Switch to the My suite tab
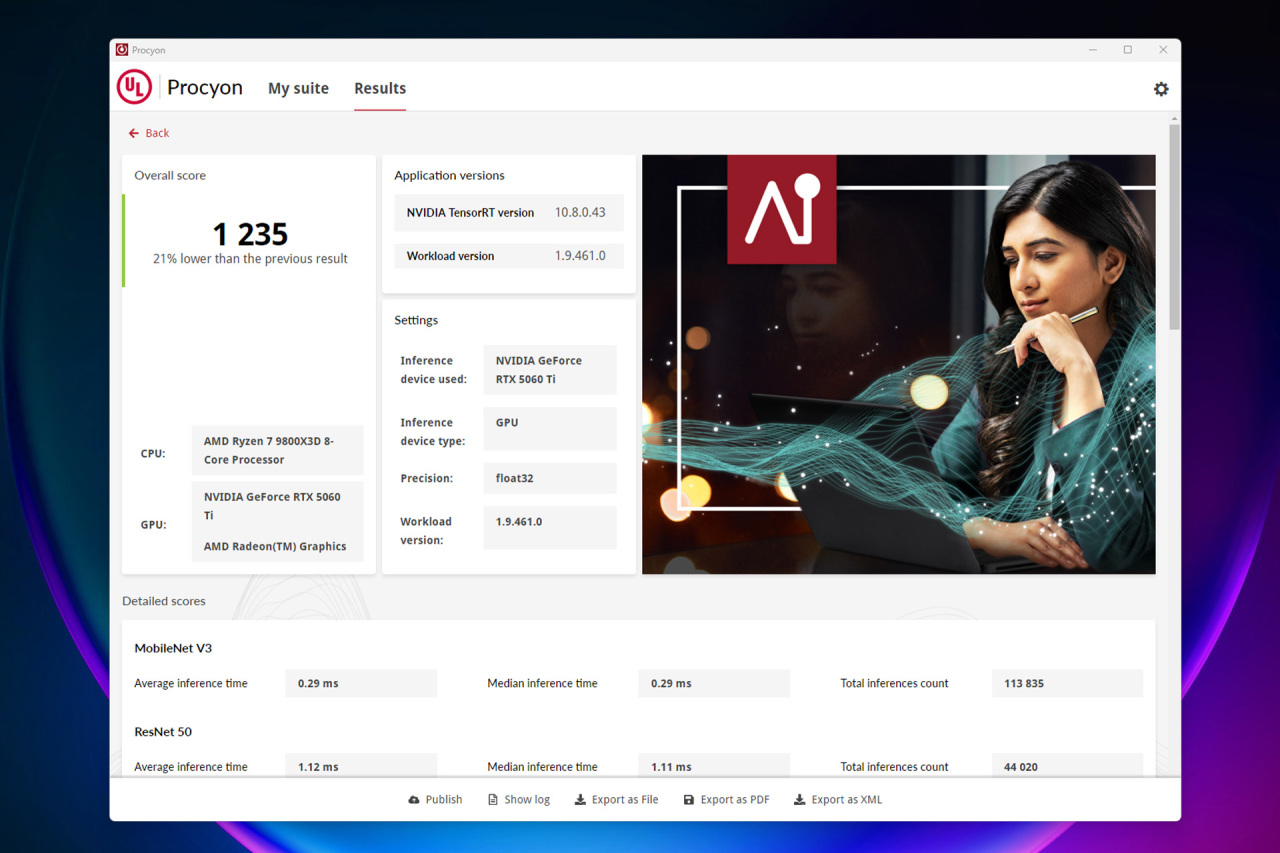Image resolution: width=1280 pixels, height=853 pixels. click(298, 88)
